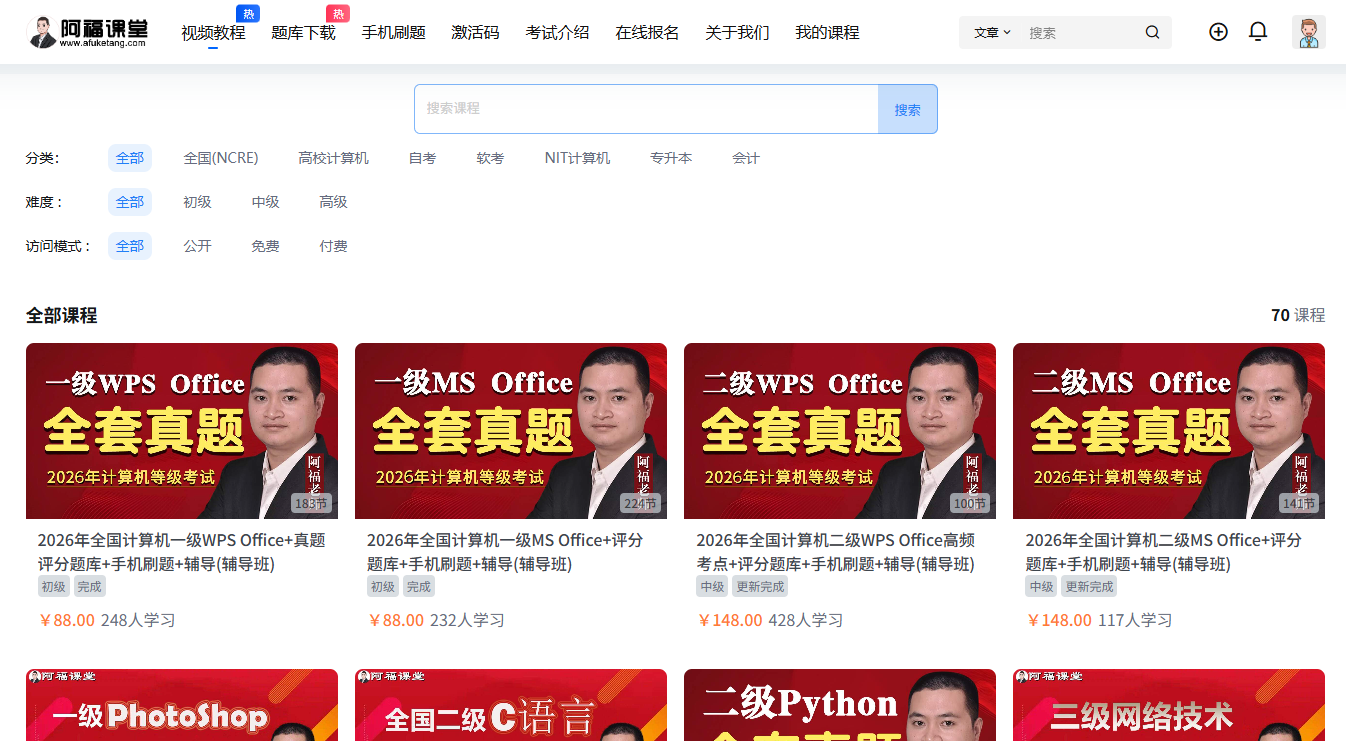Set difficulty filter to 中级
The image size is (1346, 741).
point(265,202)
